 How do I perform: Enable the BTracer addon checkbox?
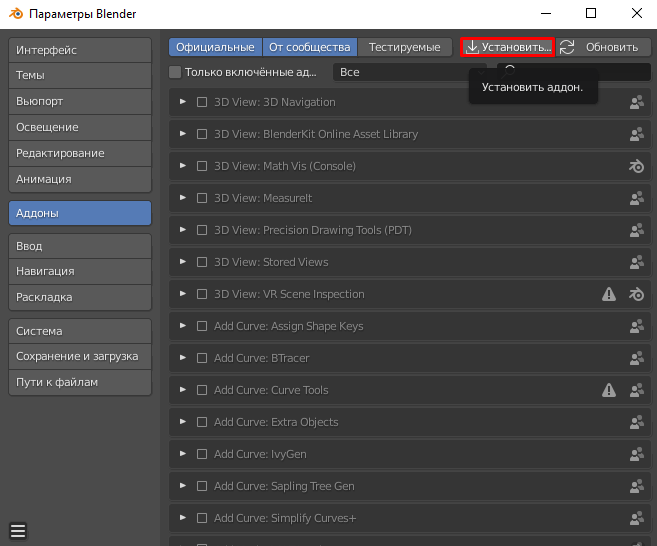[x=202, y=358]
